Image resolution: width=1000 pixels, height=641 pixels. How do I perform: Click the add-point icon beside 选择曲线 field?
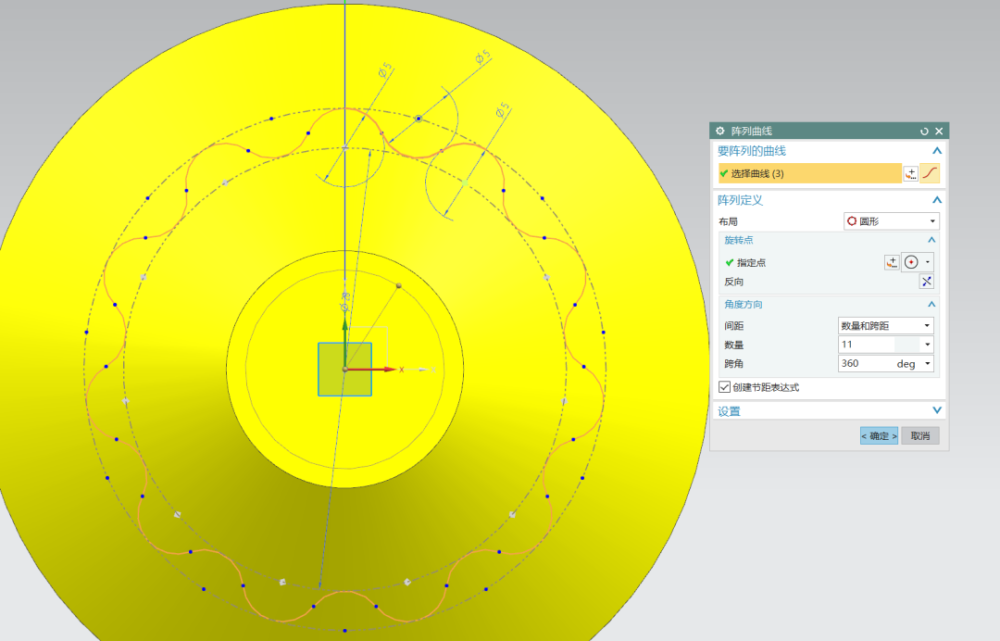[x=910, y=173]
